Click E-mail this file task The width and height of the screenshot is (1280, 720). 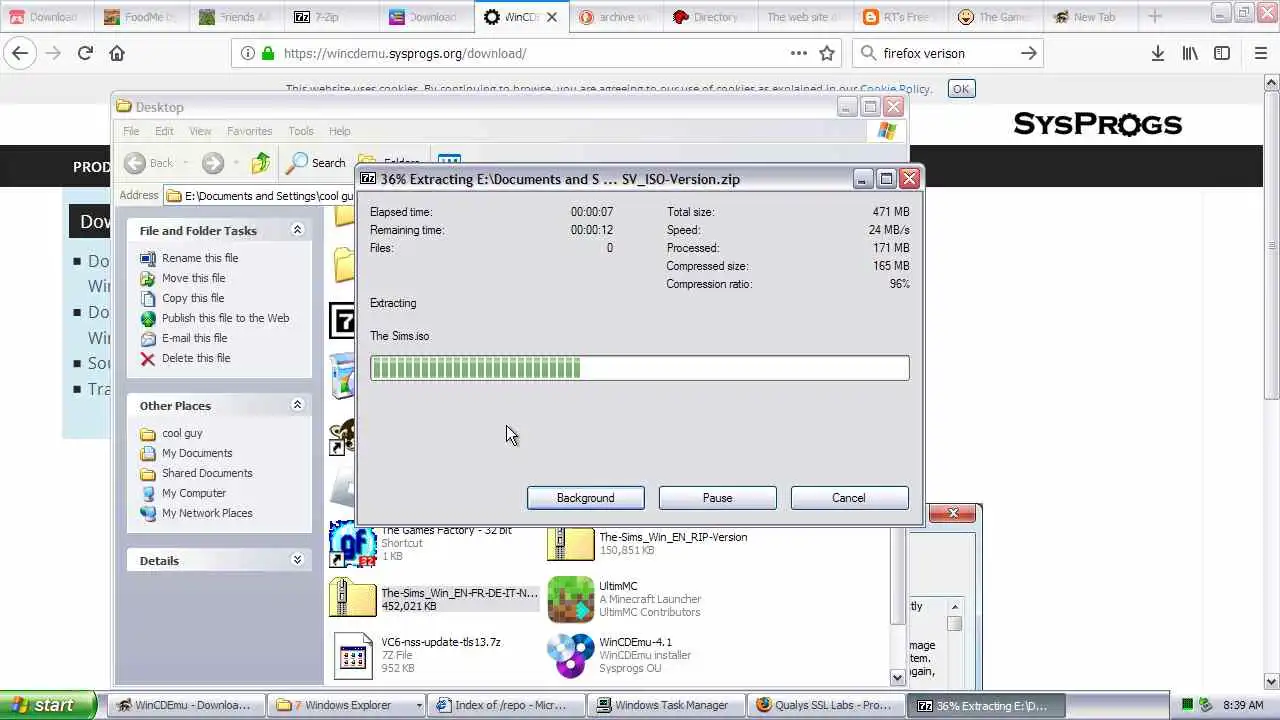194,338
